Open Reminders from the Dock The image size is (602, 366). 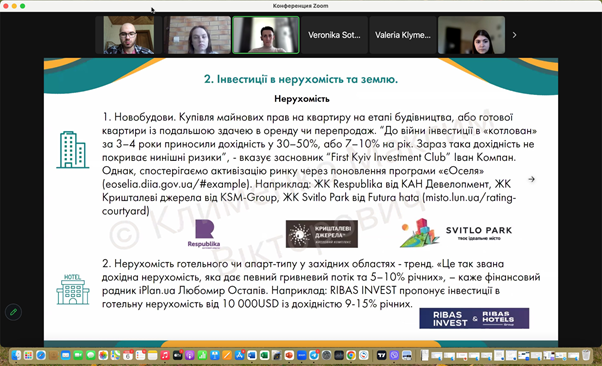[140, 355]
